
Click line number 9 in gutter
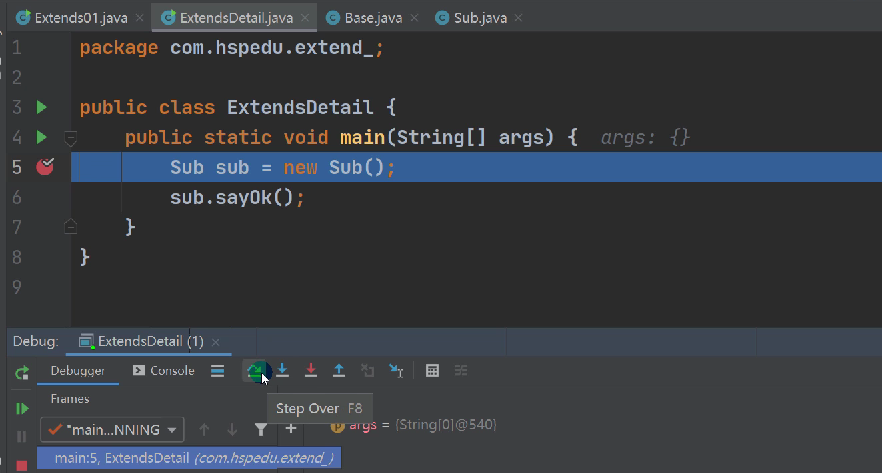tap(17, 287)
